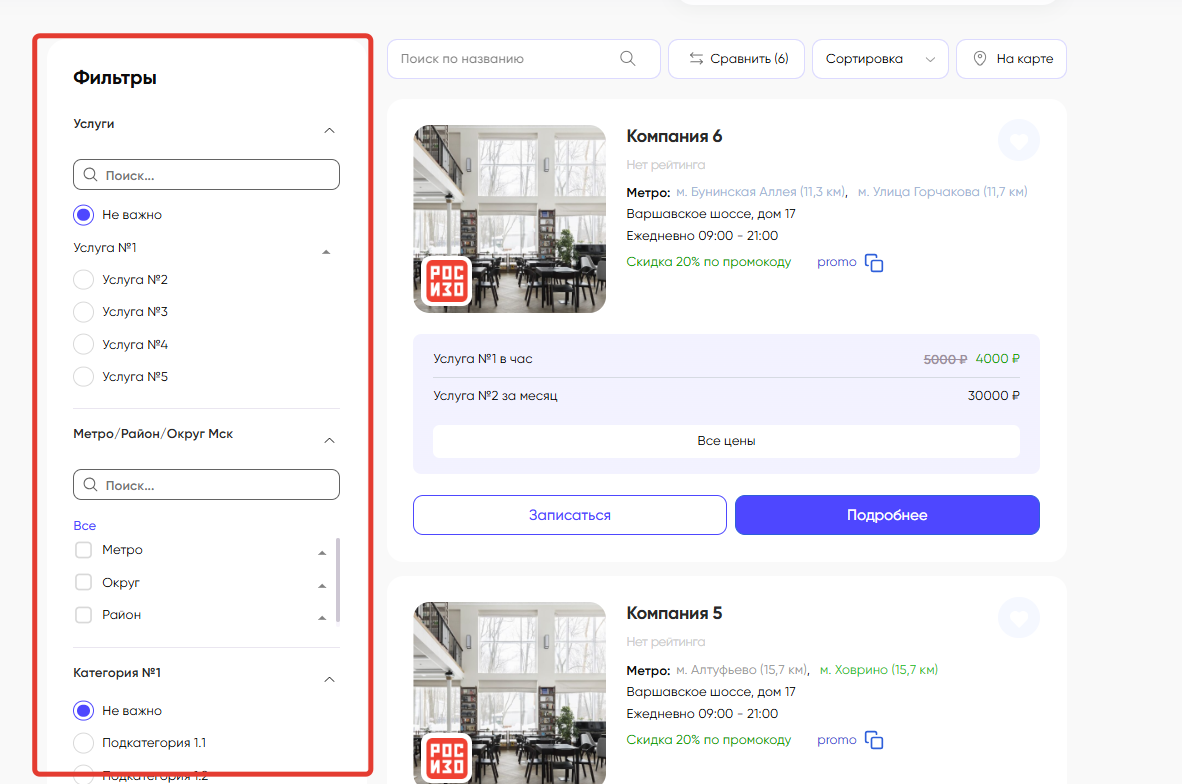Check the Метро checkbox
1182x784 pixels.
(x=84, y=550)
